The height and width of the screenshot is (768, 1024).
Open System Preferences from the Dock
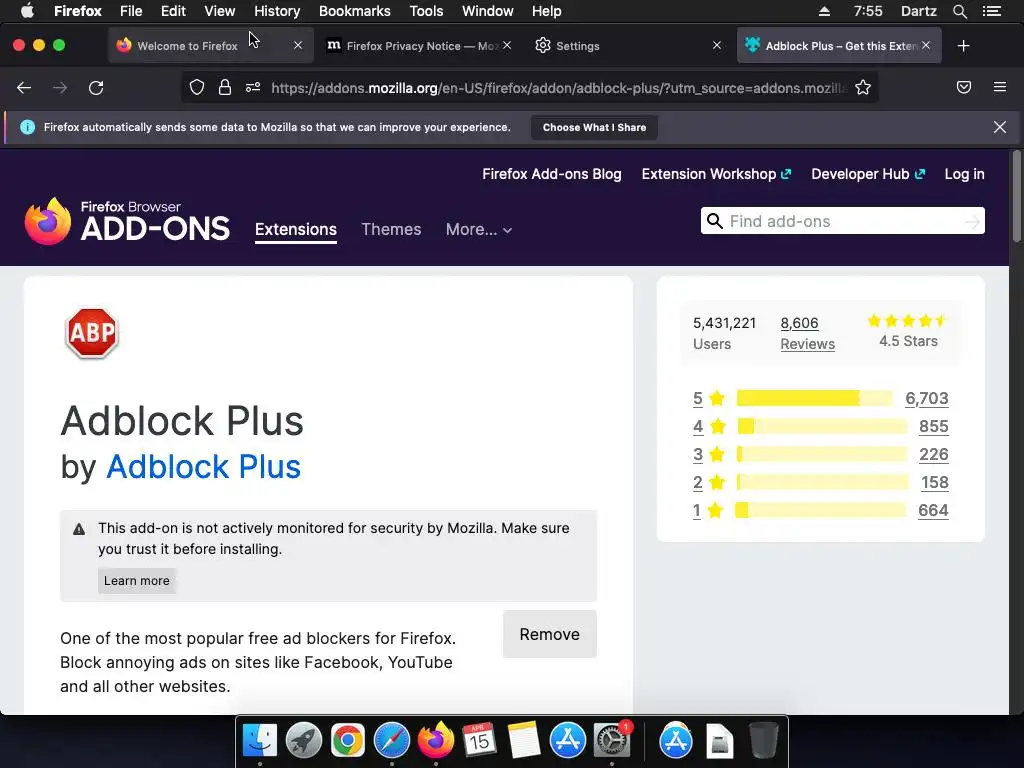click(x=612, y=741)
